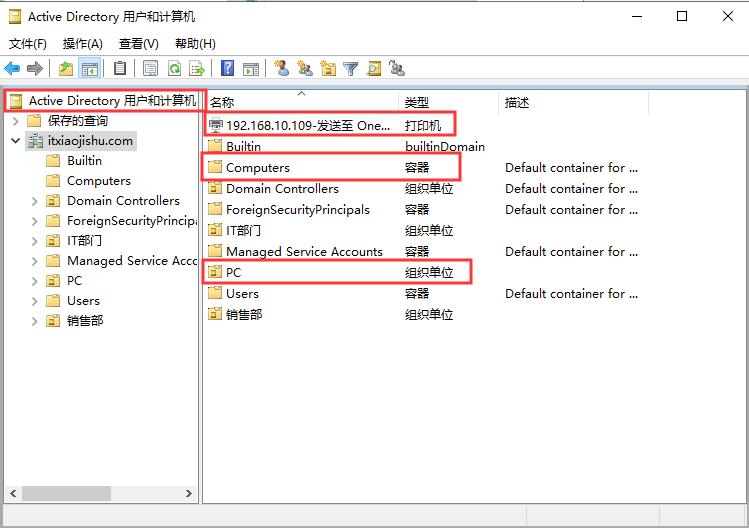Open the 操作(A) menu
Screen dimensions: 749x528
pos(82,44)
